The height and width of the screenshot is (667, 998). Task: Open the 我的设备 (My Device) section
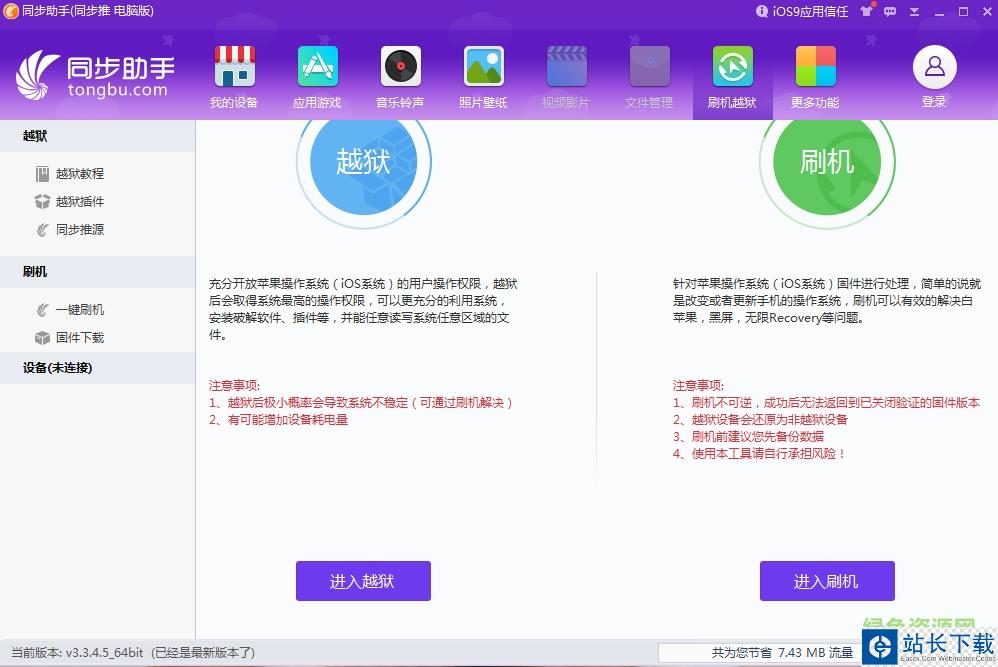click(234, 77)
